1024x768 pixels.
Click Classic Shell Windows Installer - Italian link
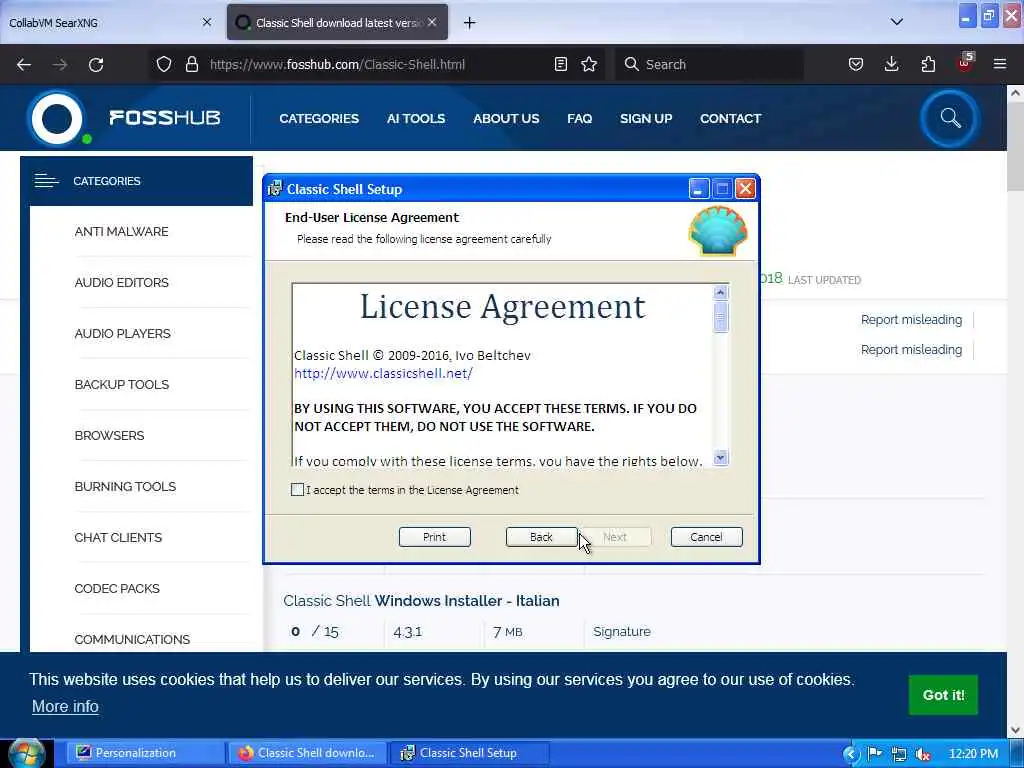pos(421,601)
